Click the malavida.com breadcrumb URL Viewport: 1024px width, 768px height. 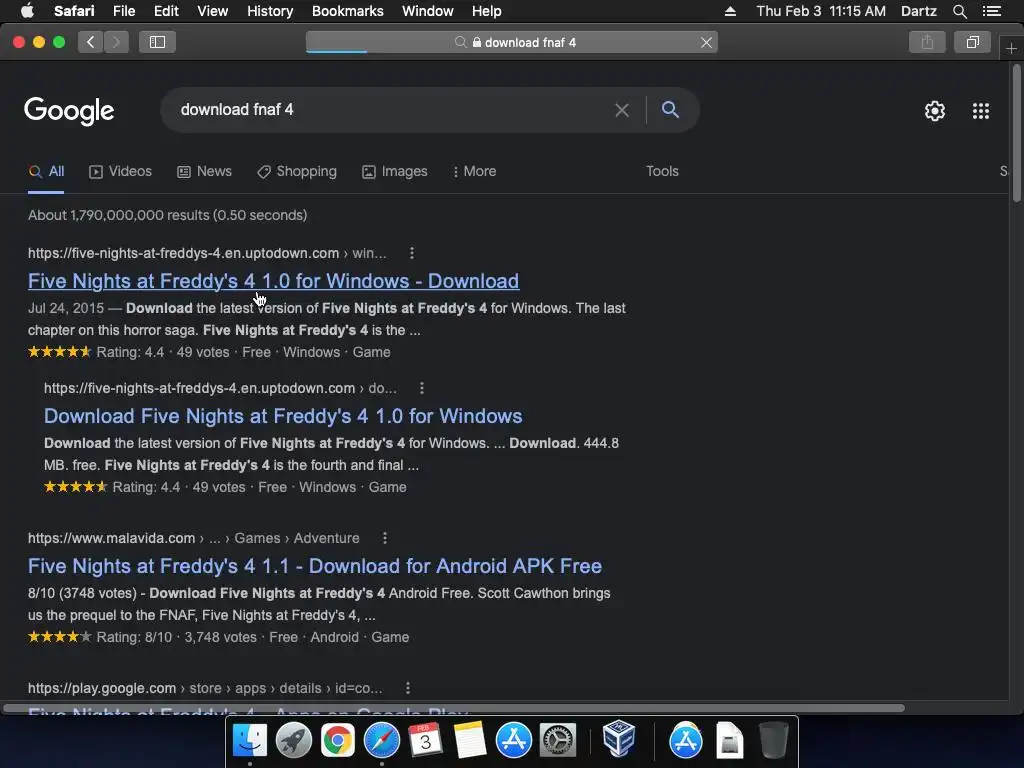(x=193, y=537)
